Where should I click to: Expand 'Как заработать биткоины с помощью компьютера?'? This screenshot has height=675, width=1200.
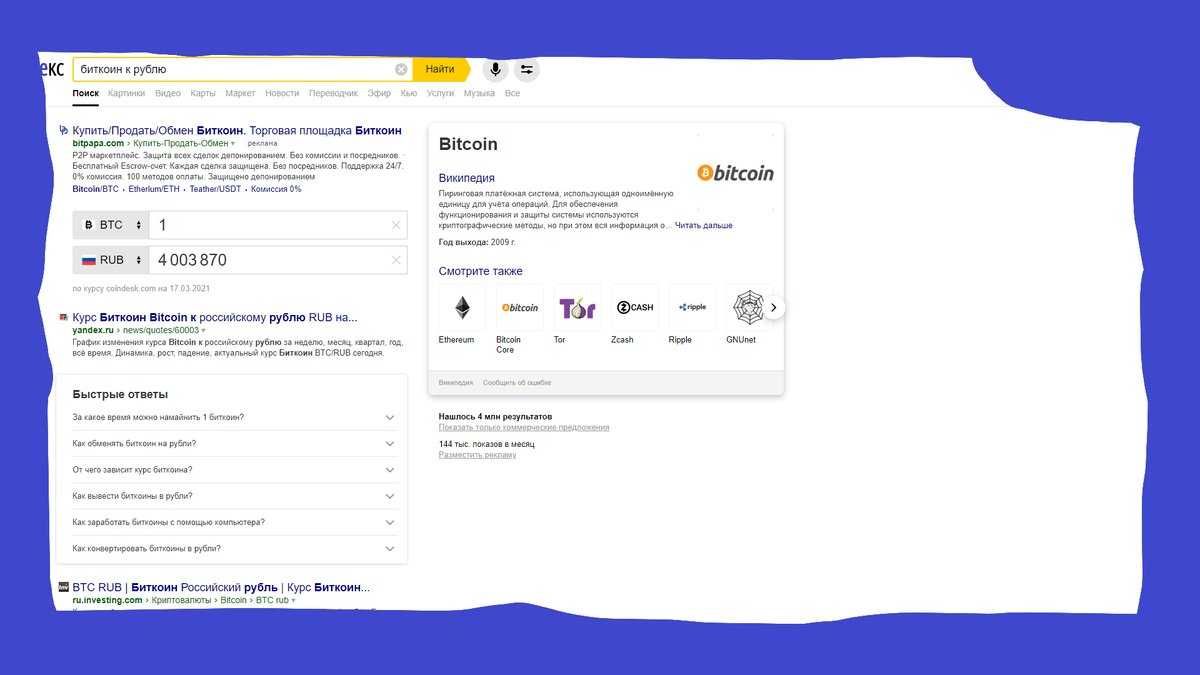(235, 522)
